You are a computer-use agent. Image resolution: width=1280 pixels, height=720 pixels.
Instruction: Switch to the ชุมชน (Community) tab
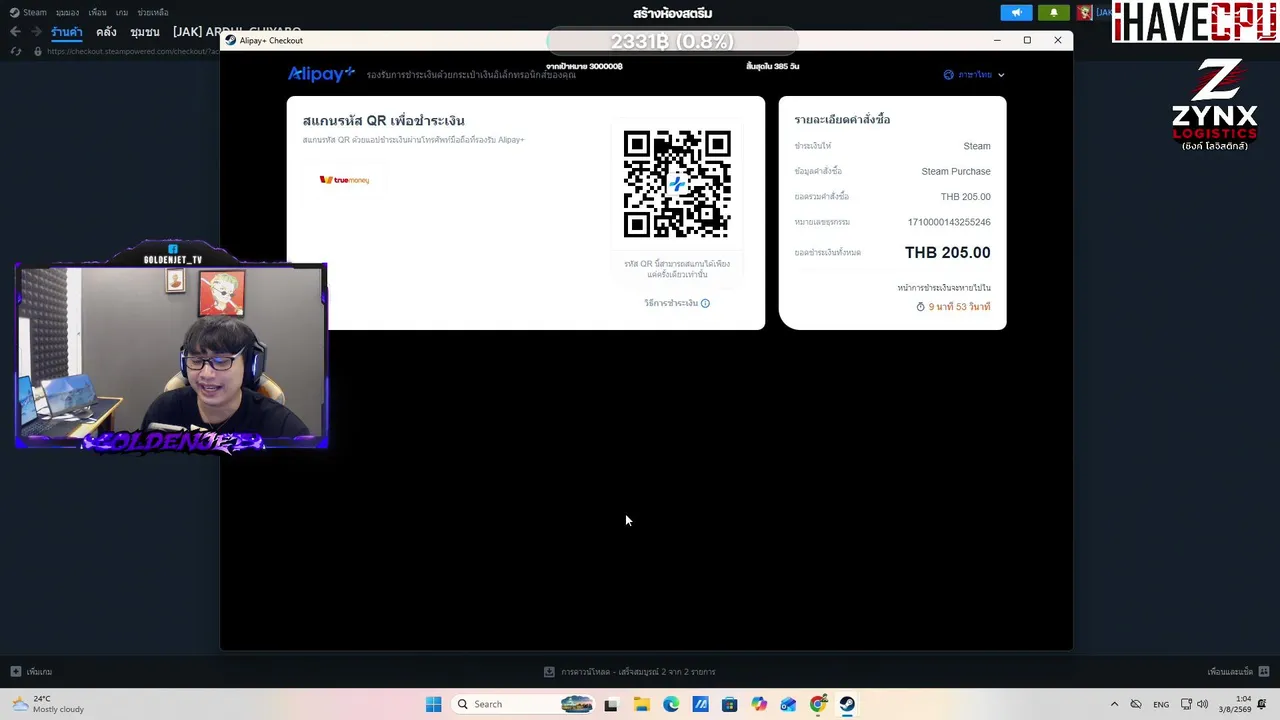click(145, 32)
